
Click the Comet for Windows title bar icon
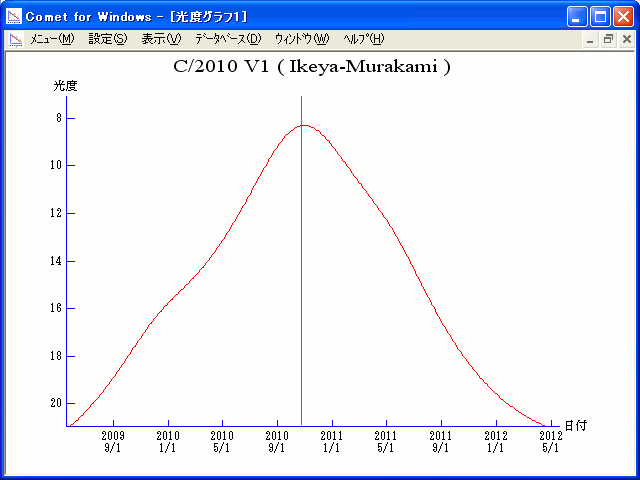click(x=15, y=16)
